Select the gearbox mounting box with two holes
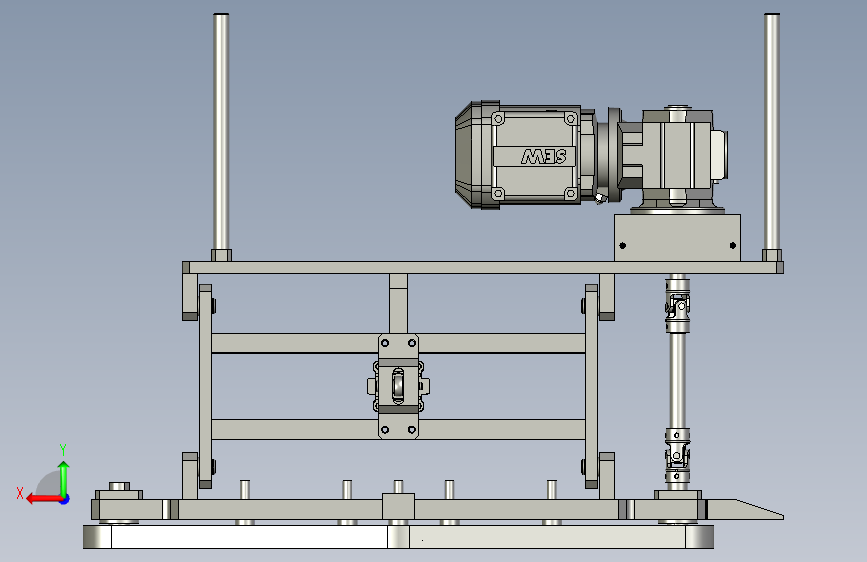 point(677,238)
